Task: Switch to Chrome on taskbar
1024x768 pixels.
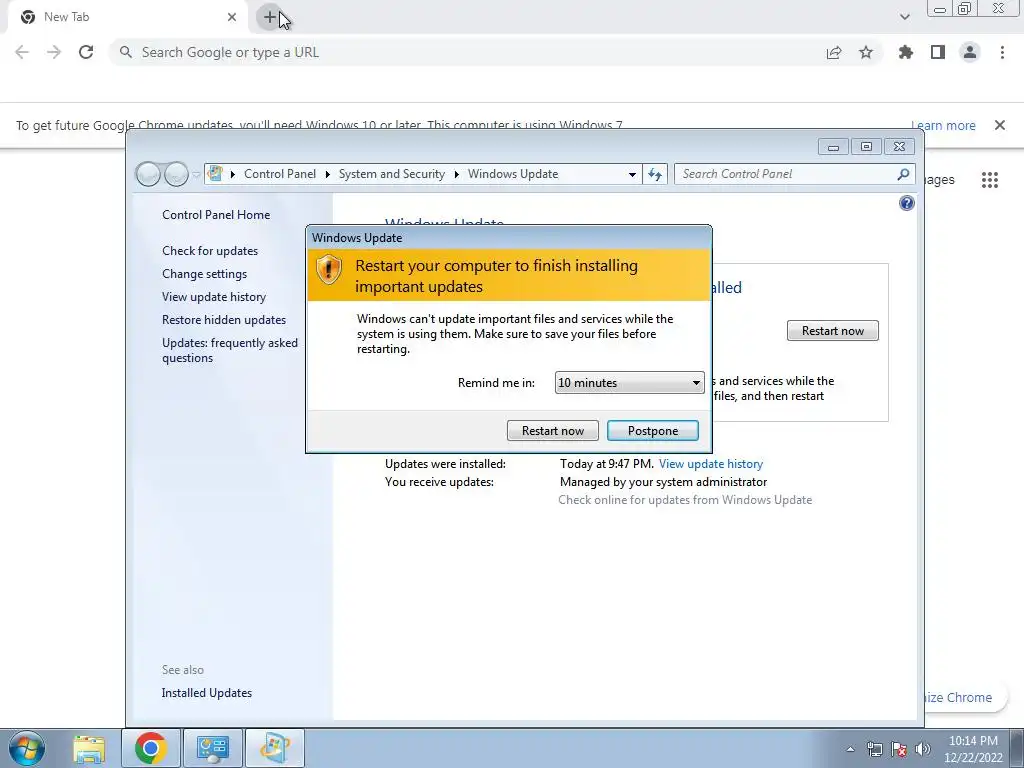Action: (x=151, y=748)
